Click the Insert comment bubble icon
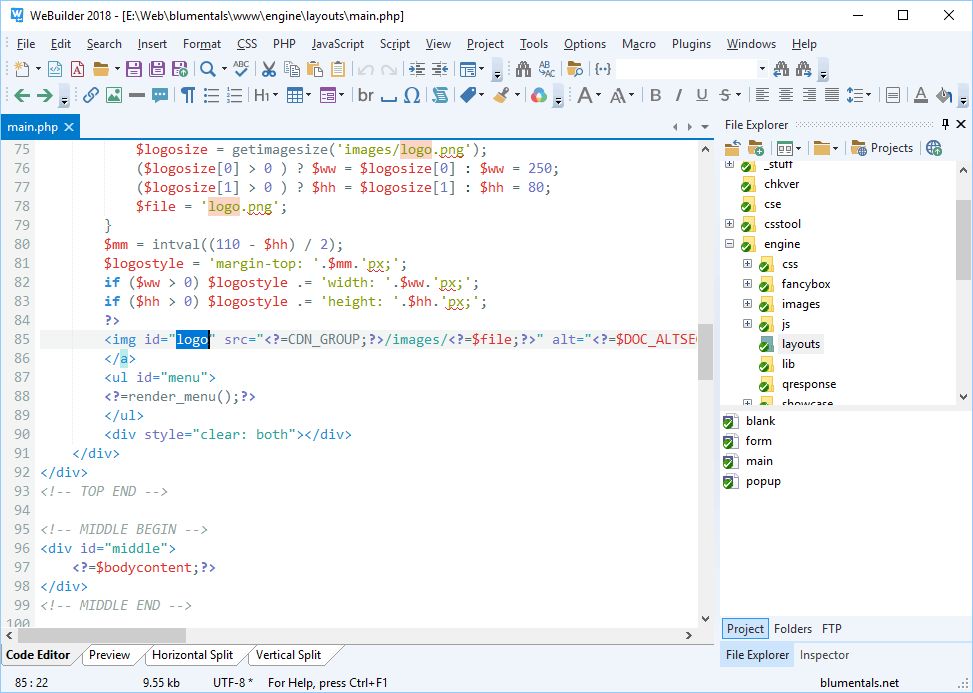 tap(159, 95)
